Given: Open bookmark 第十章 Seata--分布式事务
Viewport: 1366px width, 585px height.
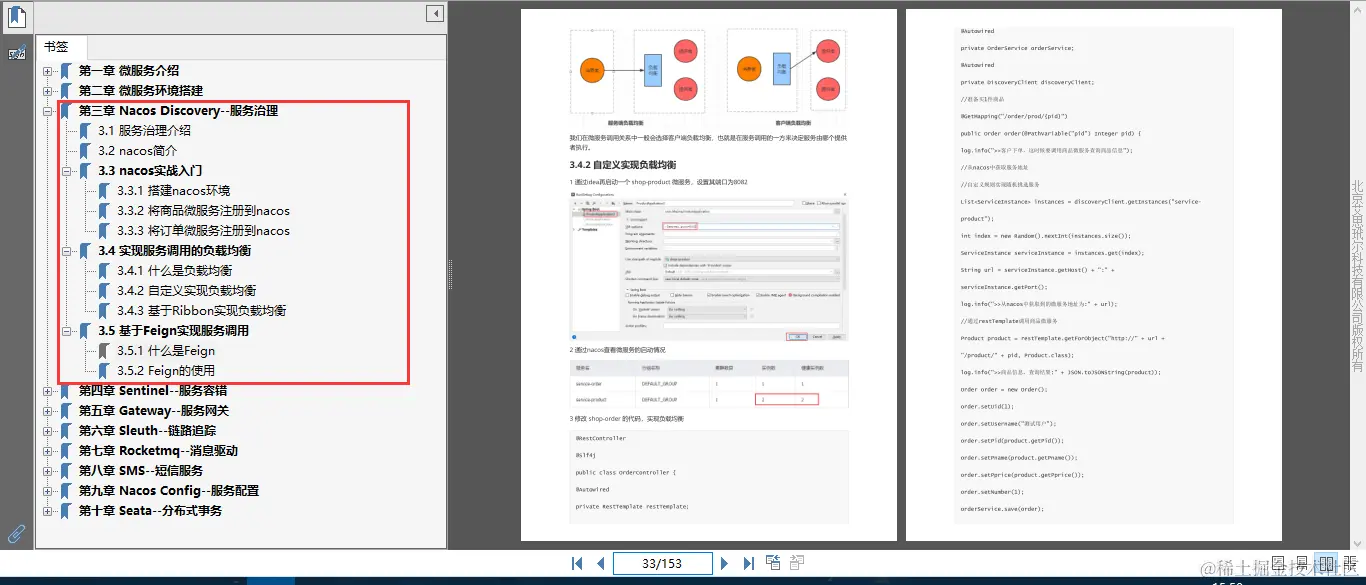Looking at the screenshot, I should click(150, 511).
